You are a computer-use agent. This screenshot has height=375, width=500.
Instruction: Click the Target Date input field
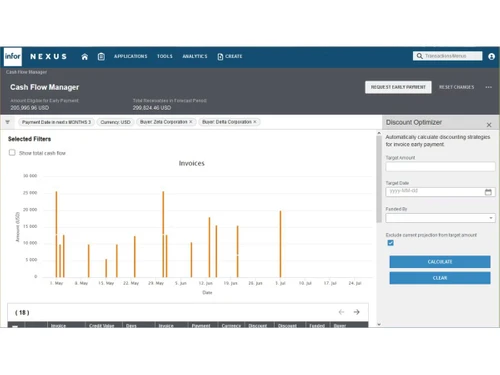pyautogui.click(x=440, y=192)
